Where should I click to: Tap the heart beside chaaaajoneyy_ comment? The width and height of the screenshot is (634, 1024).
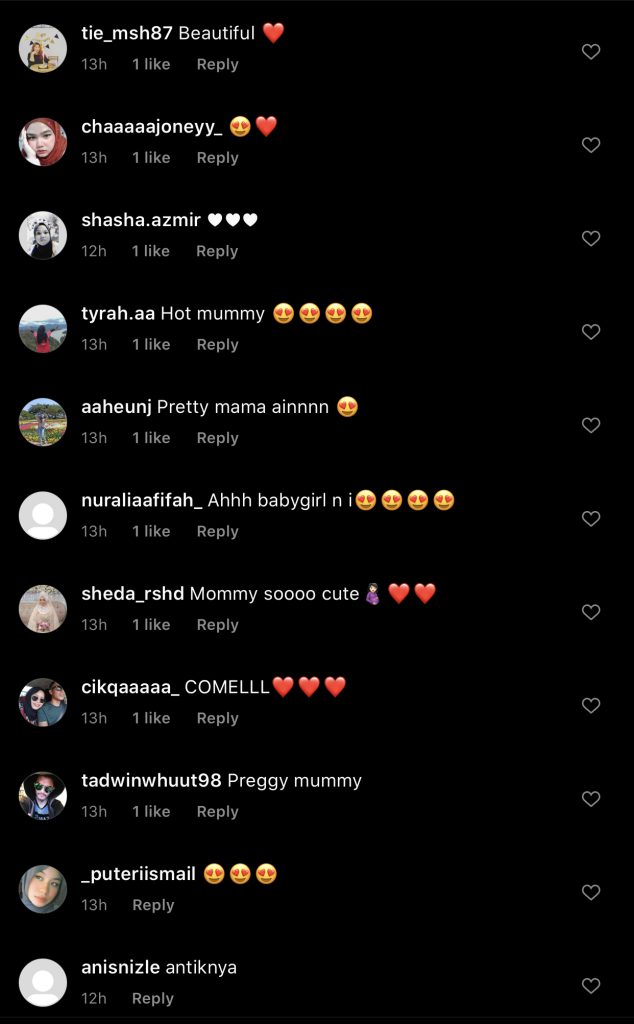pos(591,145)
